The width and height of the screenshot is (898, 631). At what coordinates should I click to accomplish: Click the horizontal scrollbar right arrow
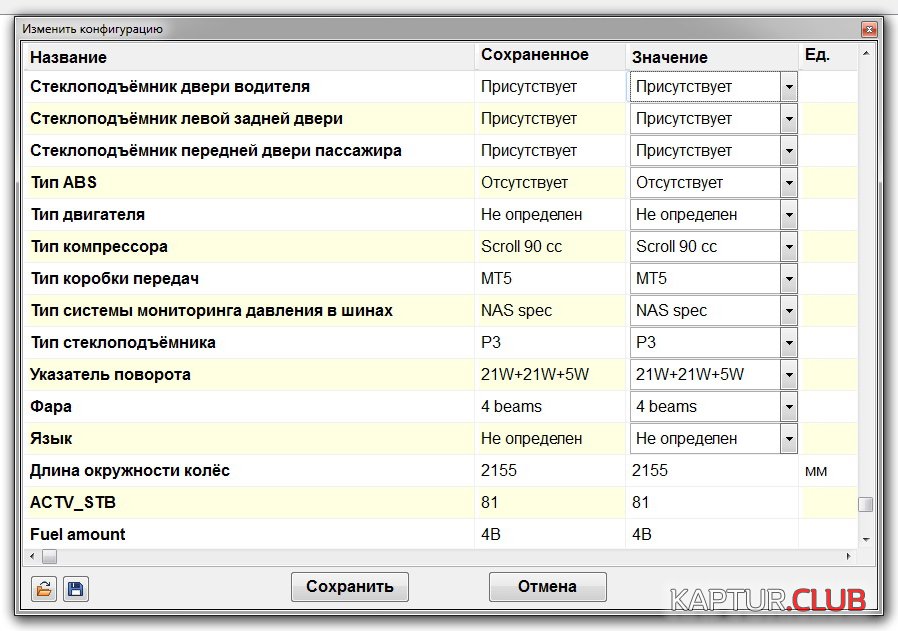[x=851, y=556]
